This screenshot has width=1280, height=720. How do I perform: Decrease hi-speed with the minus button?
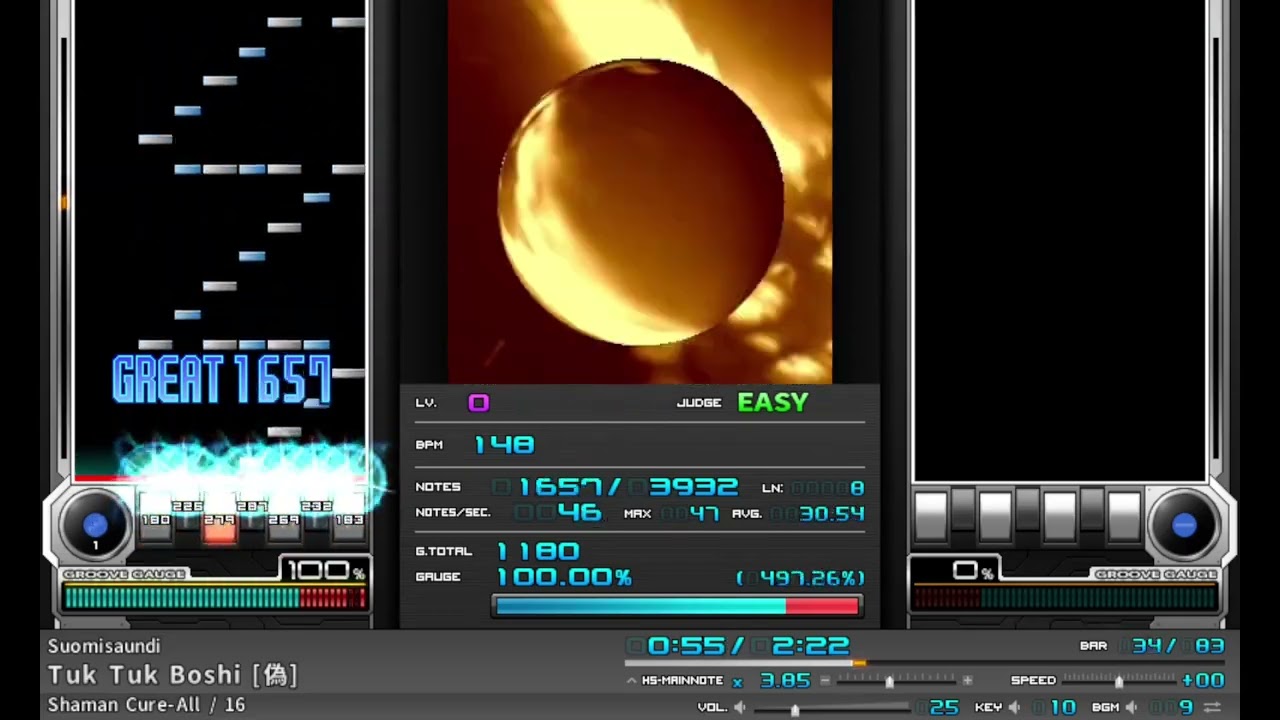click(x=825, y=680)
